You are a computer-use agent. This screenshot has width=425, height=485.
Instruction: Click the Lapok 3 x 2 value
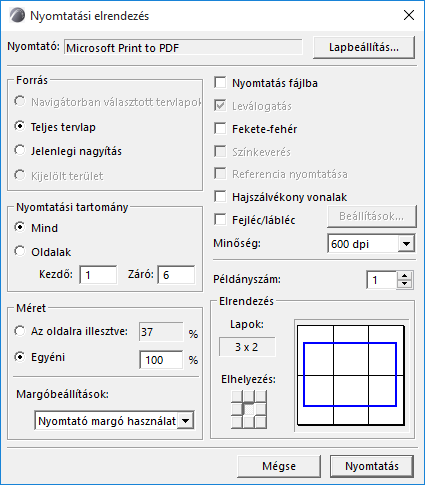(247, 347)
